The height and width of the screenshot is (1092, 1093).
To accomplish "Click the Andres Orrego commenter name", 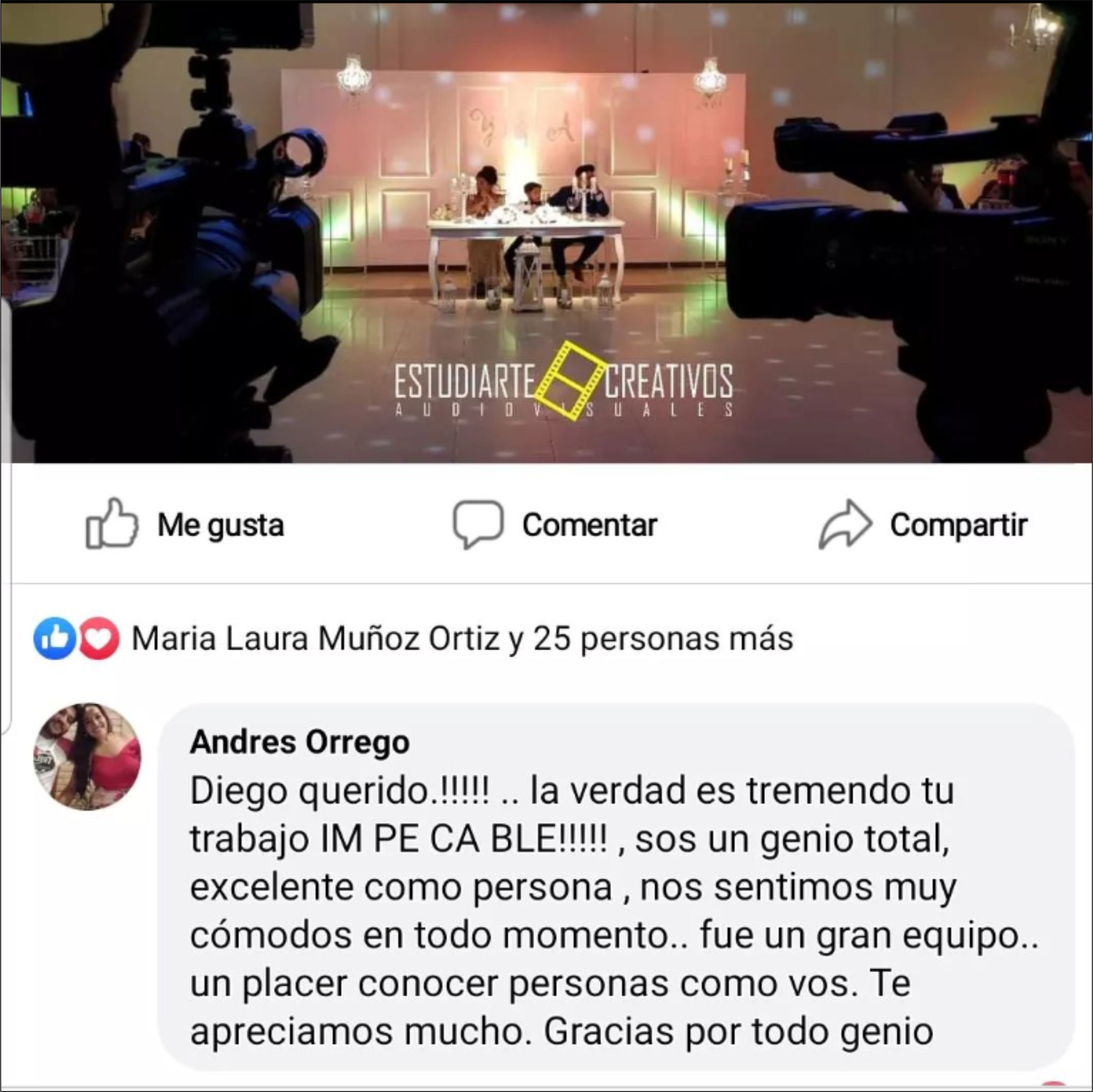I will pyautogui.click(x=299, y=742).
